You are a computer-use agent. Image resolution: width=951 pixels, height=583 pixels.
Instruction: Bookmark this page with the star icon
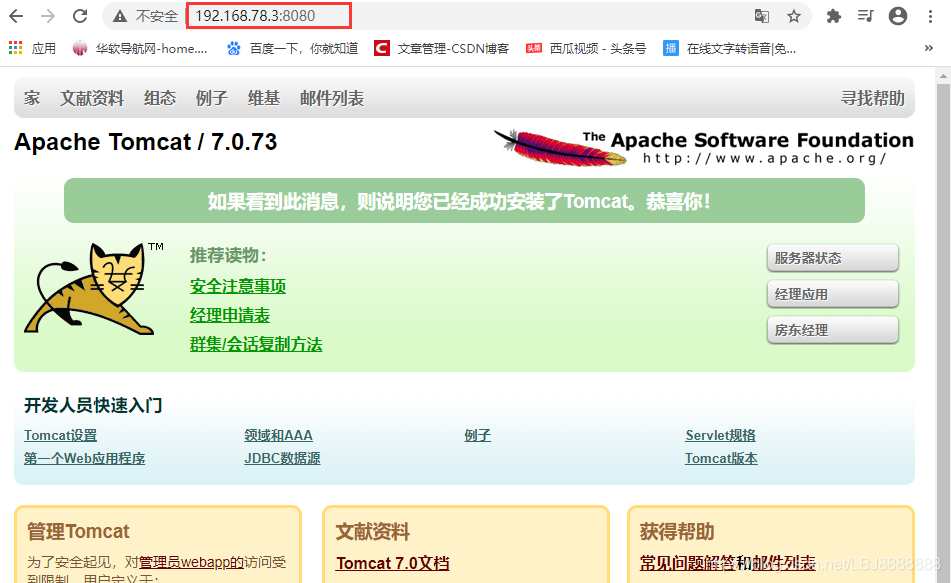pyautogui.click(x=794, y=16)
